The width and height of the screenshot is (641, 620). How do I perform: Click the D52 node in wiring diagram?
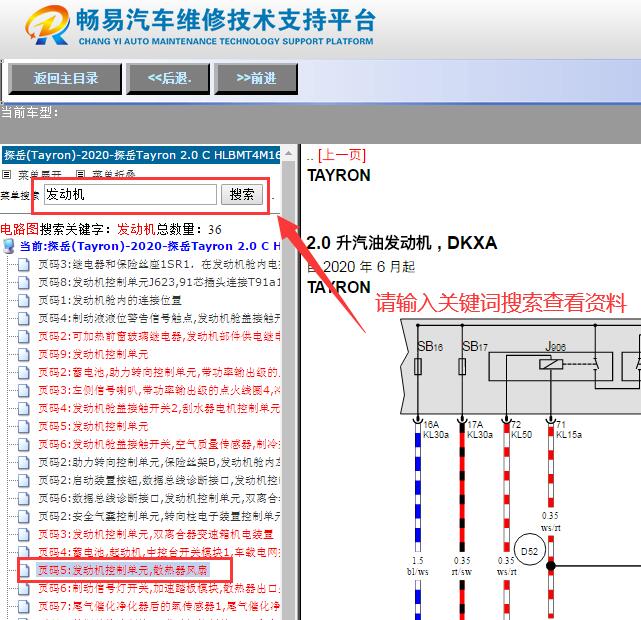click(529, 551)
